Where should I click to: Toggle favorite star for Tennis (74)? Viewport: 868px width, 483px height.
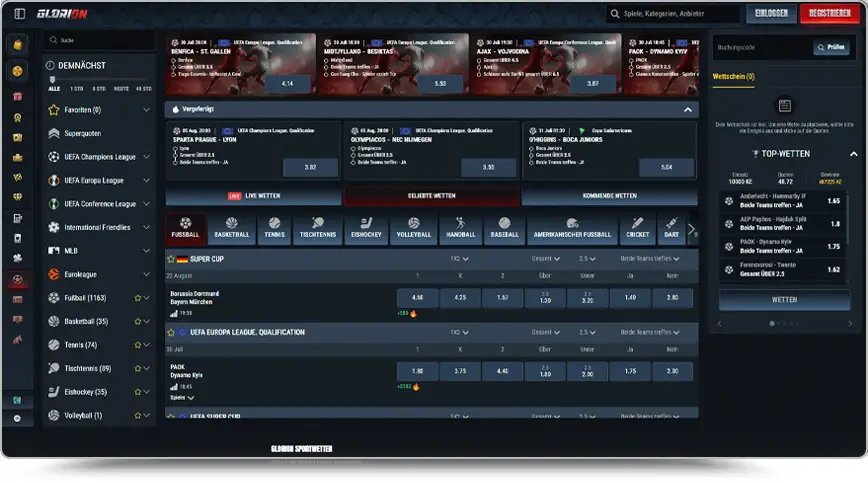pos(138,345)
